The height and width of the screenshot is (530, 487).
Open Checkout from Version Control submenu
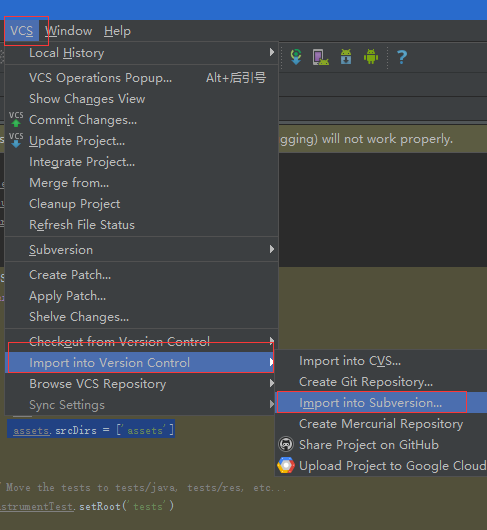tap(141, 342)
